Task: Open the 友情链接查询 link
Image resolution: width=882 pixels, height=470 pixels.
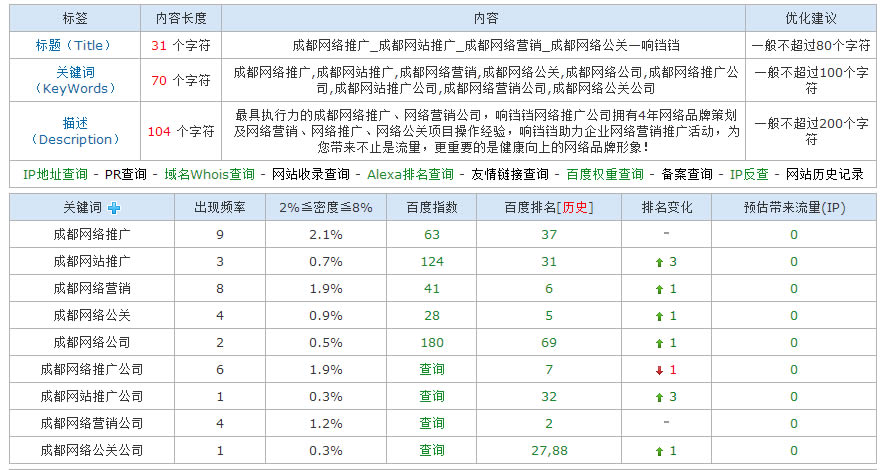Action: click(x=510, y=174)
